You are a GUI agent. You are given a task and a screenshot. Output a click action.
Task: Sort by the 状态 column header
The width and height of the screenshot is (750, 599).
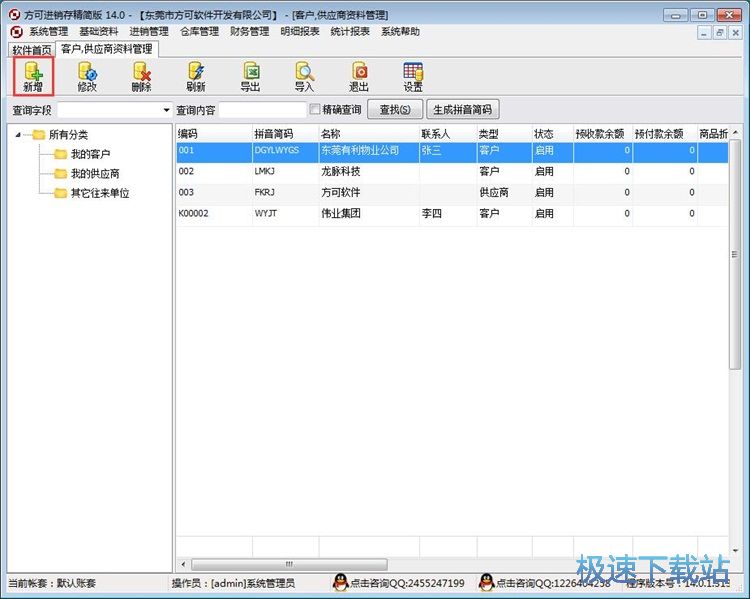(x=552, y=134)
